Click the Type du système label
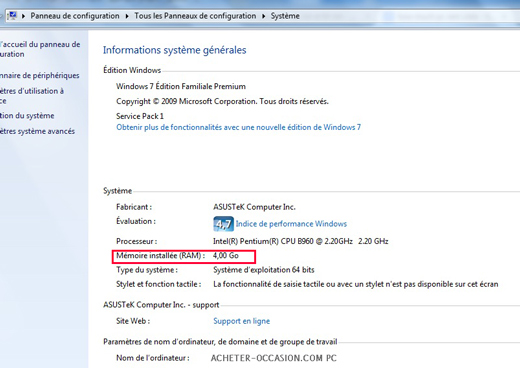The width and height of the screenshot is (520, 368). pos(147,270)
